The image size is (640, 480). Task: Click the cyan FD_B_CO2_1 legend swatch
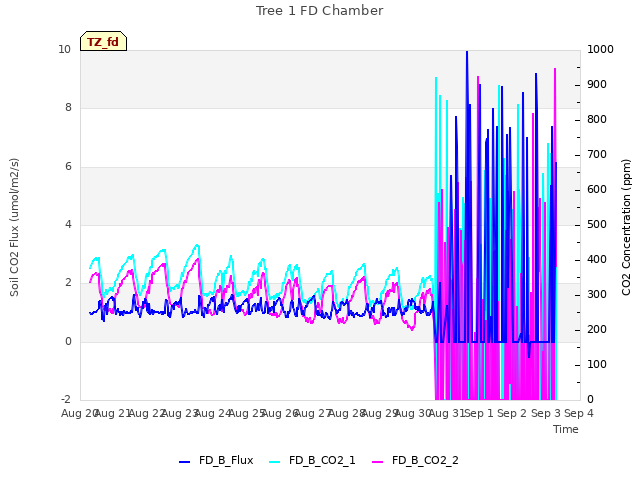pos(275,462)
